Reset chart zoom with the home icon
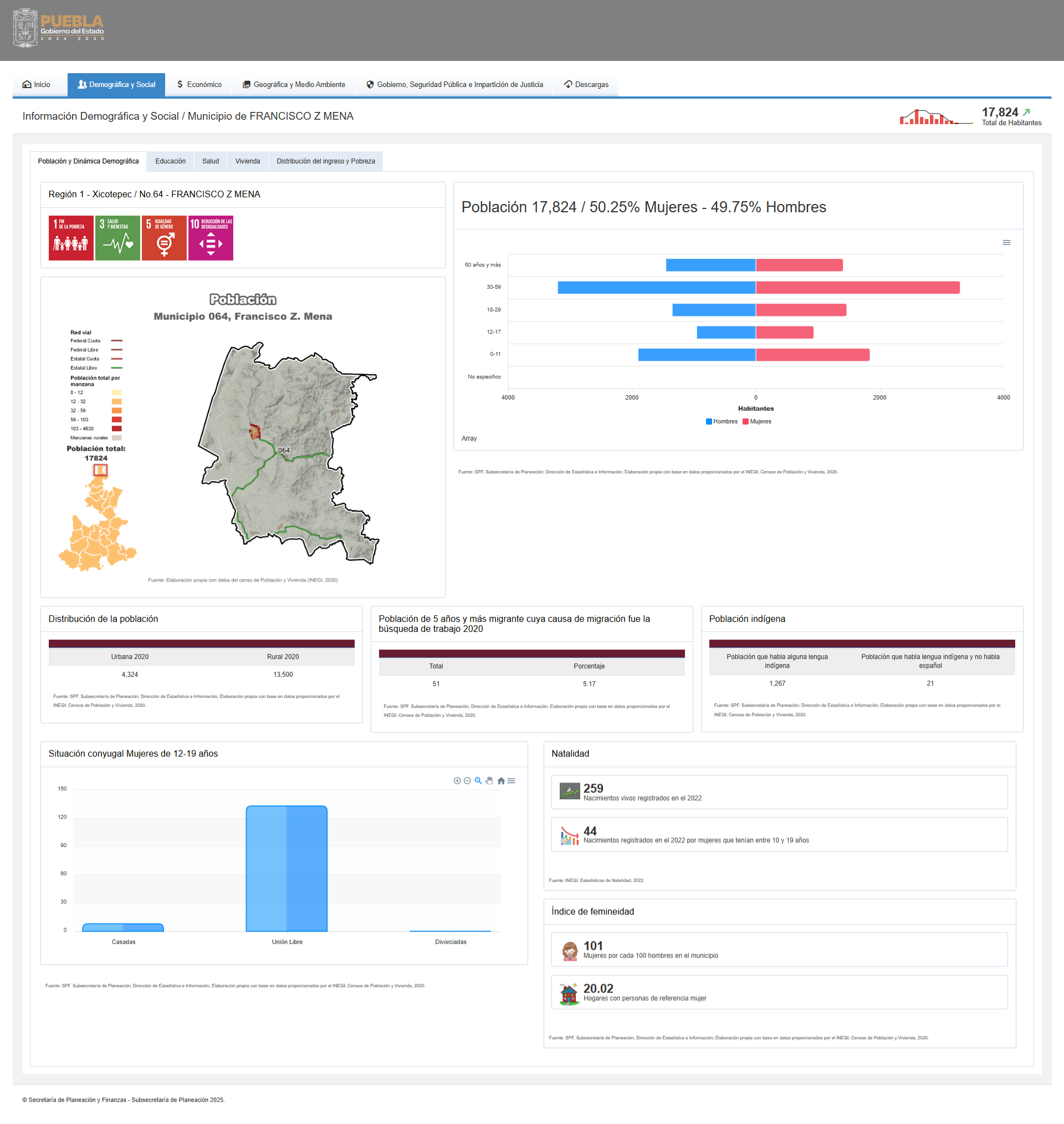 (x=501, y=781)
